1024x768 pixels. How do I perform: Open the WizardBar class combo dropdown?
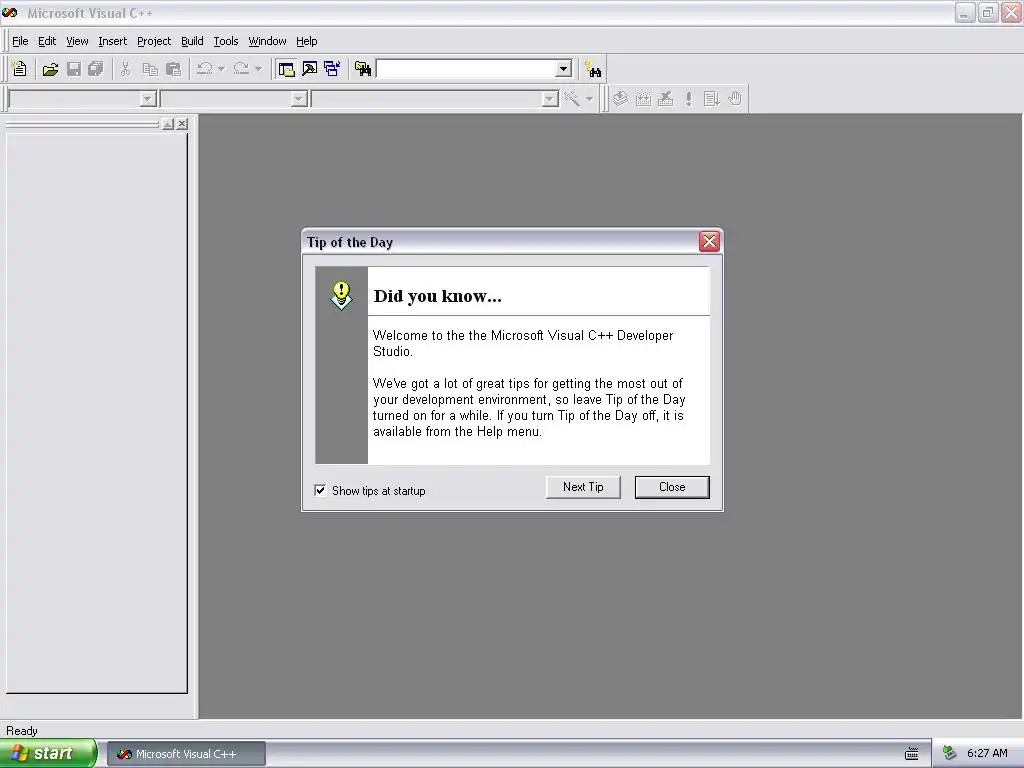(148, 99)
